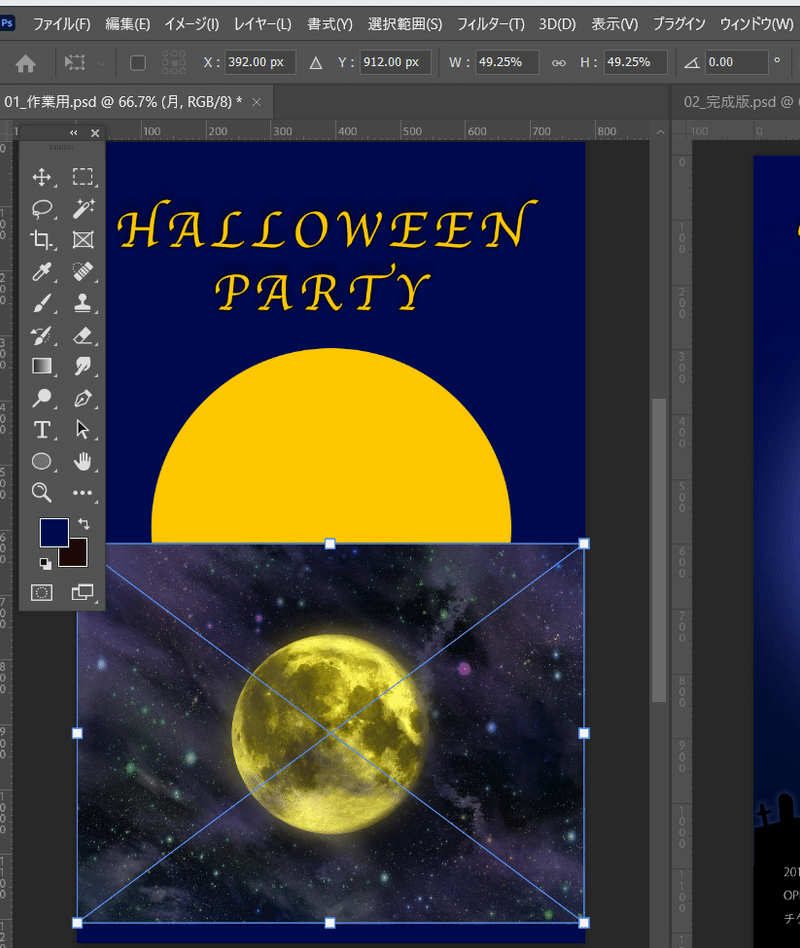Viewport: 800px width, 948px height.
Task: Close the floating tools panel
Action: 95,133
